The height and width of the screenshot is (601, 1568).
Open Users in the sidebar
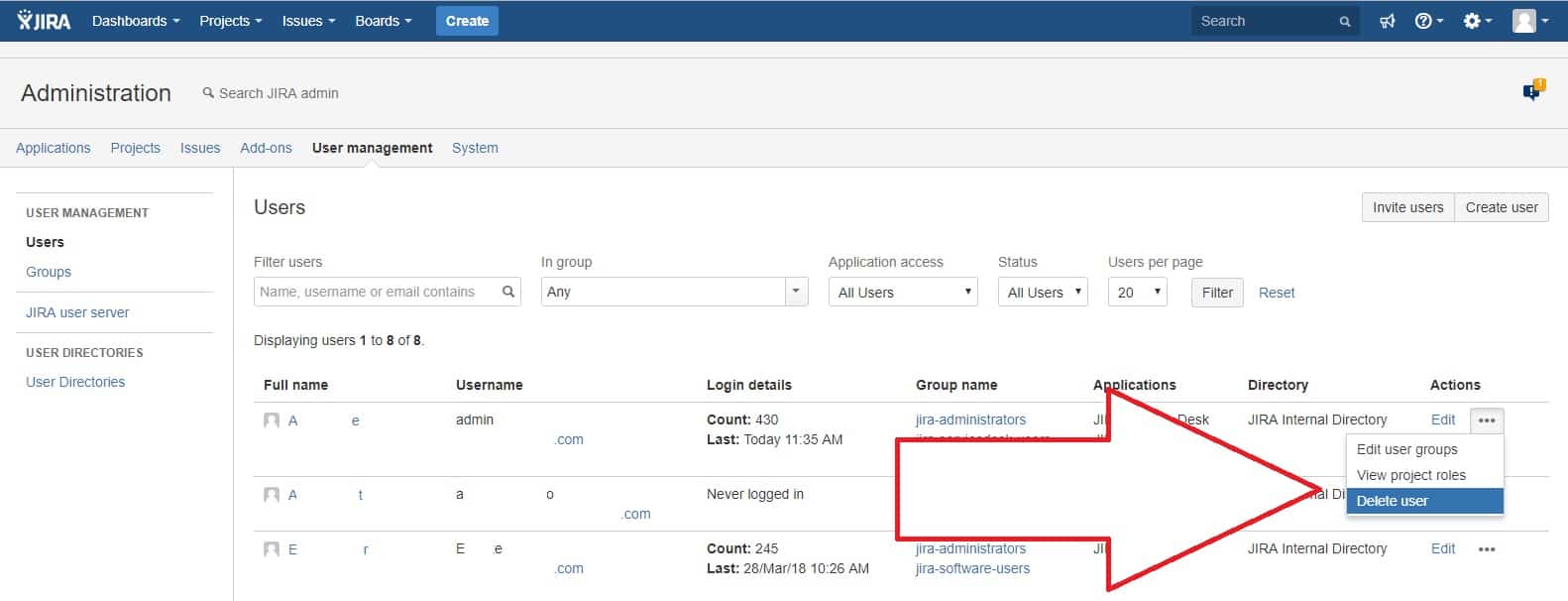point(45,242)
